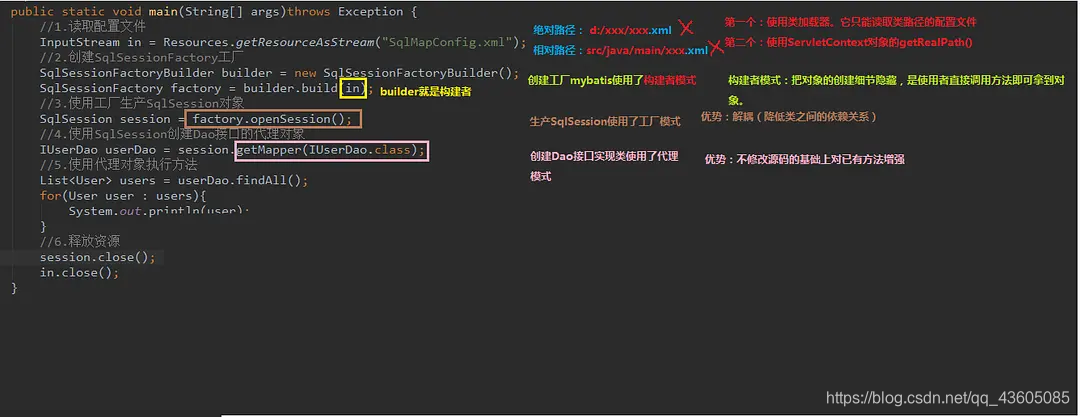Screen dimensions: 1080x417
Task: Click the "SqlMapConfig.xml" string literal
Action: tap(447, 42)
